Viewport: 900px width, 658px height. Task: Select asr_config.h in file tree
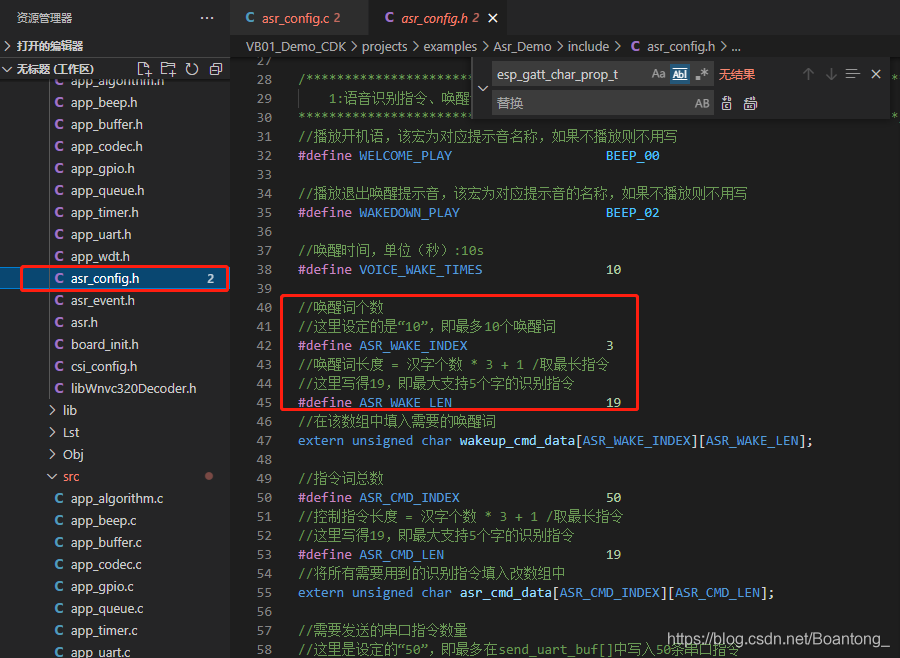tap(115, 278)
